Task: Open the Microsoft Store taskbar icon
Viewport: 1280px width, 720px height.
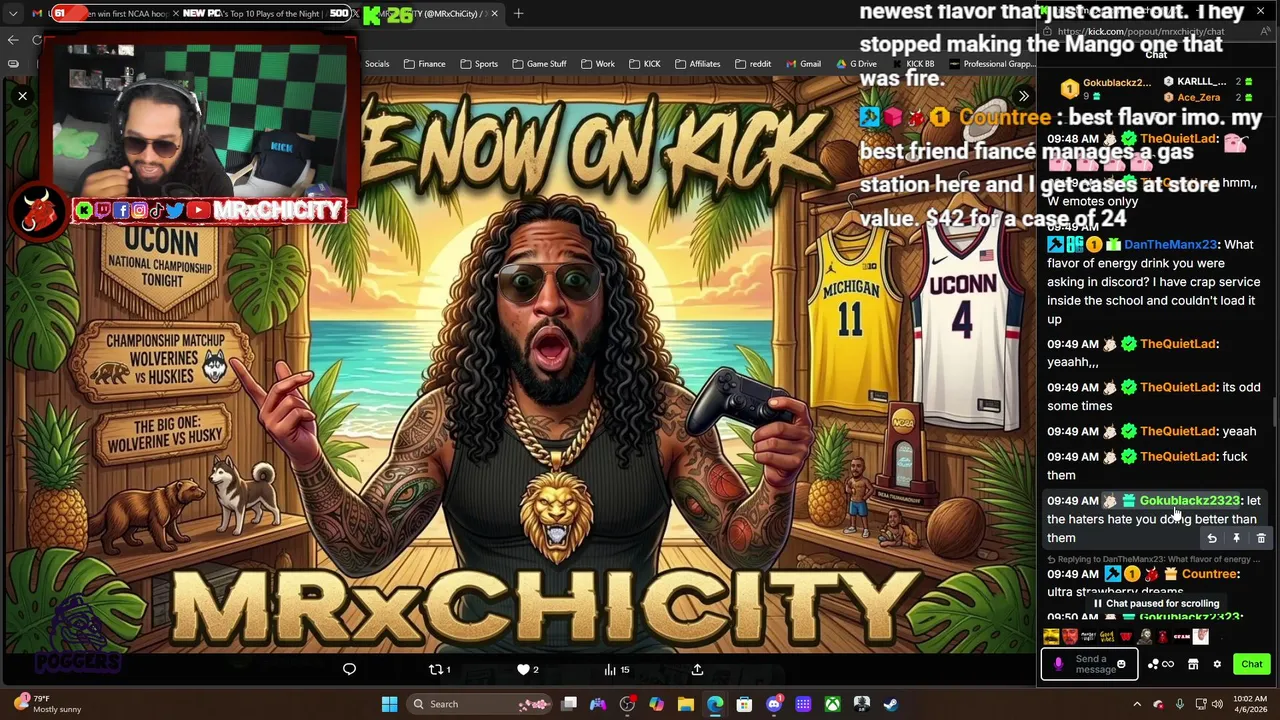Action: (744, 704)
